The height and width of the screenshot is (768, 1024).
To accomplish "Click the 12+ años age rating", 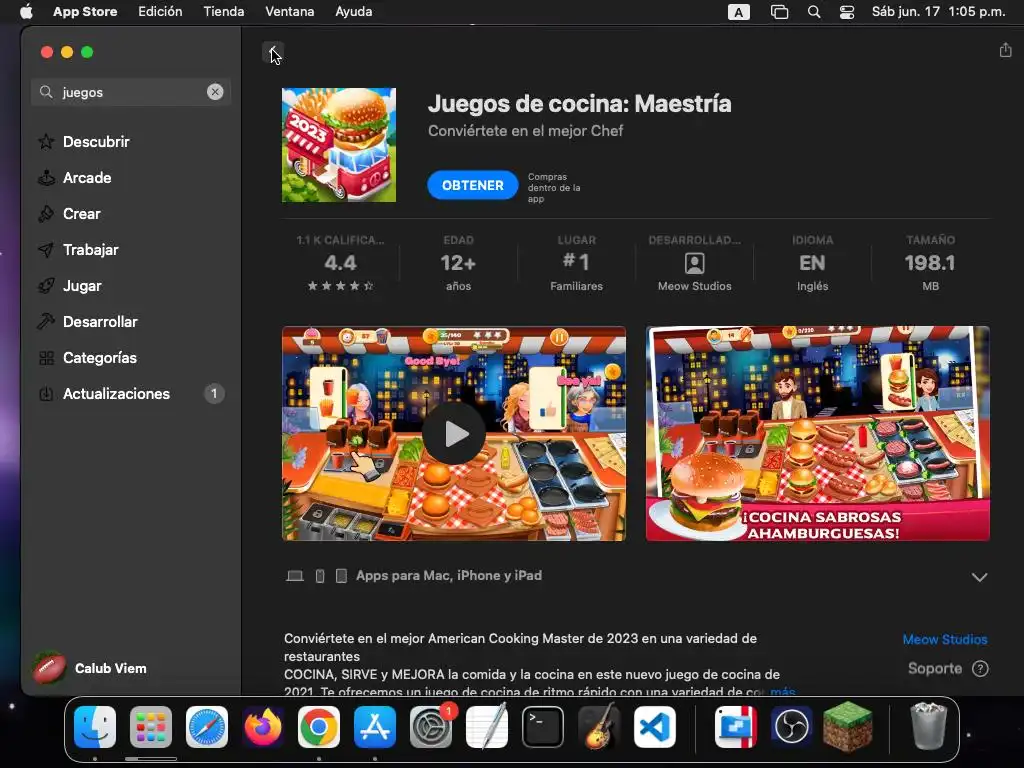I will (x=458, y=263).
